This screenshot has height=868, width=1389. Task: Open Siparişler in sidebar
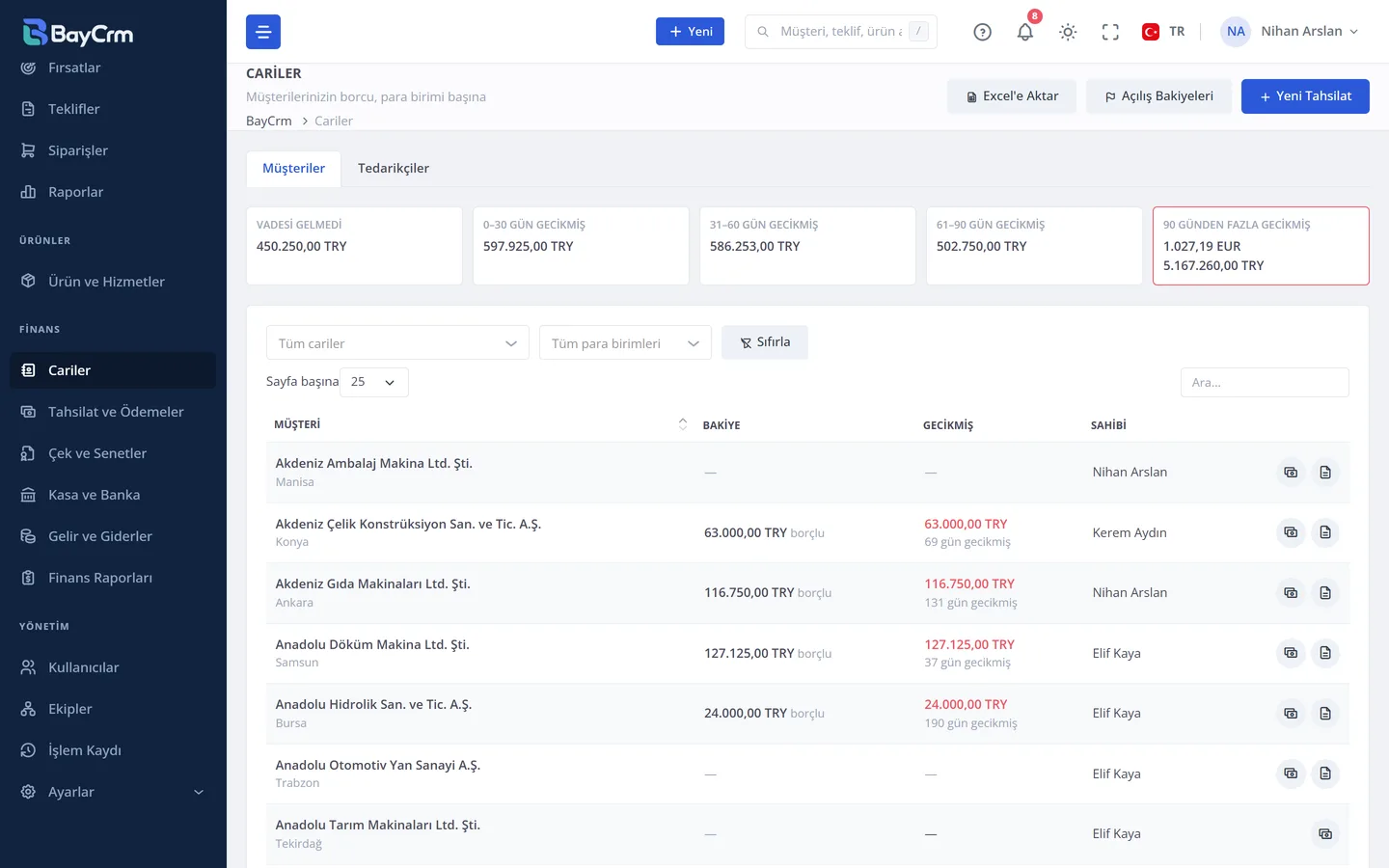[113, 150]
